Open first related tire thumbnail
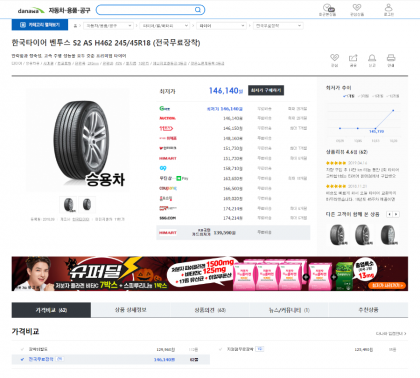 (x=338, y=235)
